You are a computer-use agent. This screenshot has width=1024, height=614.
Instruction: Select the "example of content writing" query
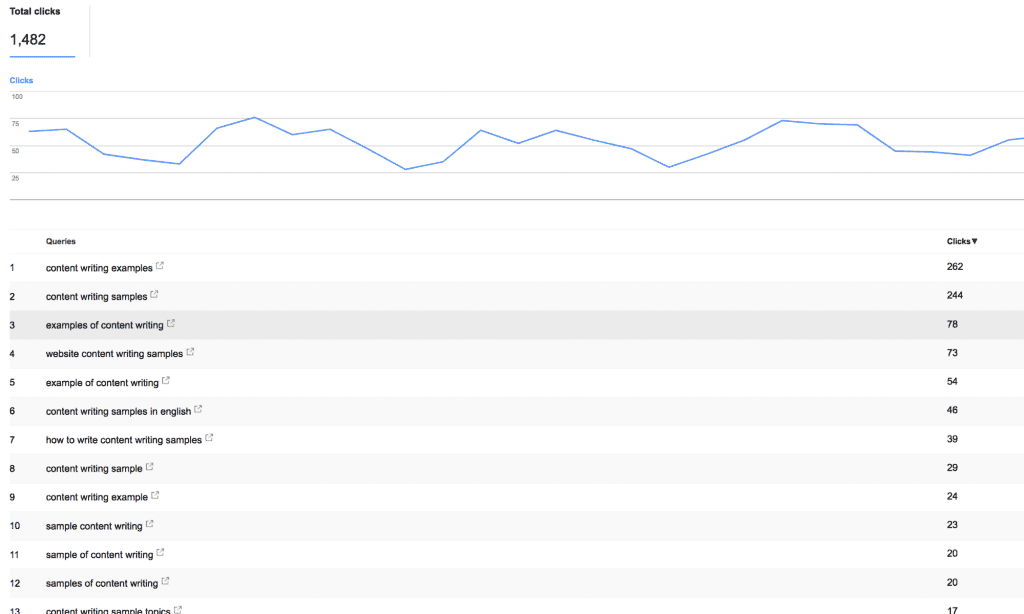(x=101, y=381)
